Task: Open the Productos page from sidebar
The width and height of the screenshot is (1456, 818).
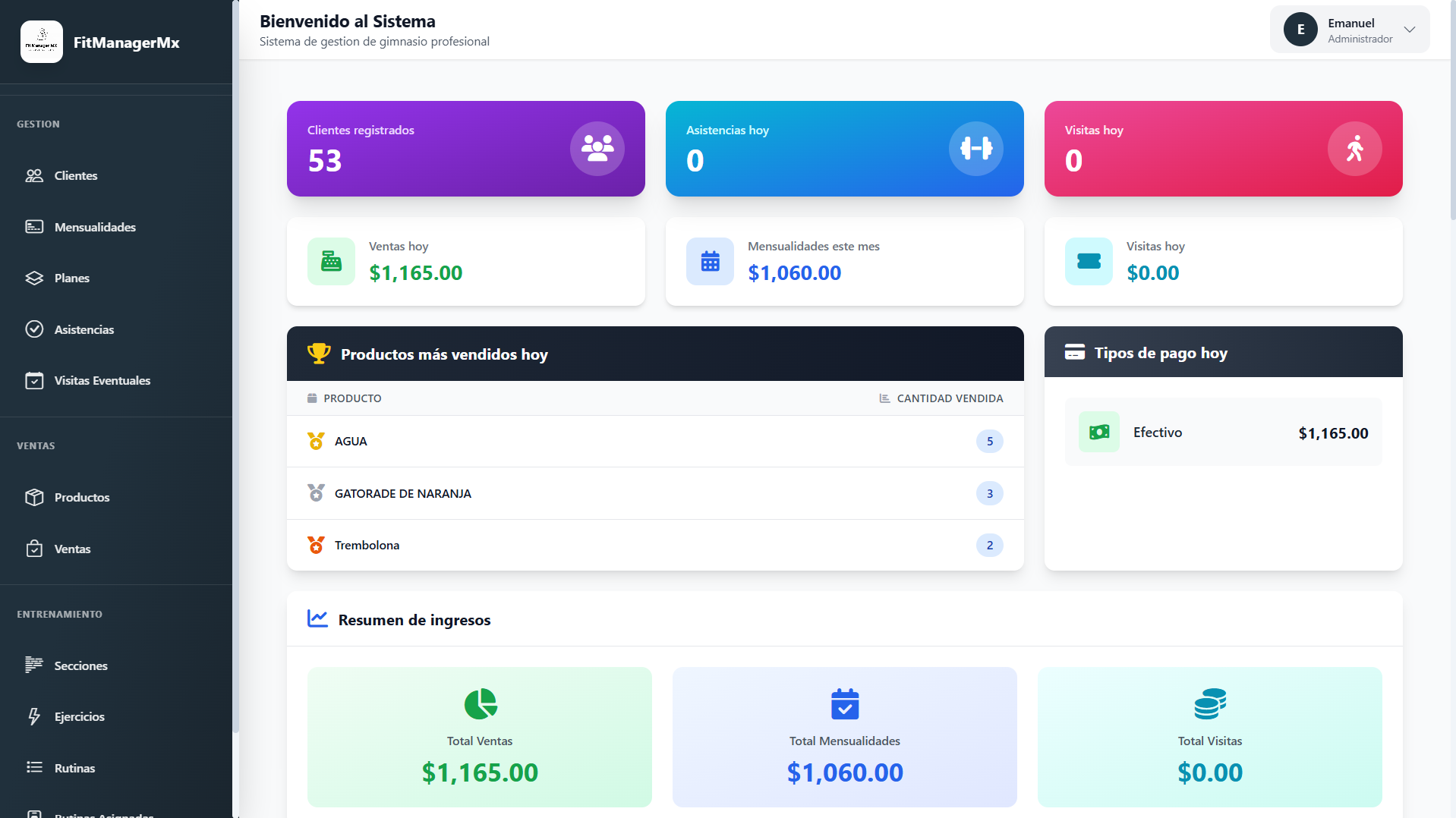Action: [82, 498]
